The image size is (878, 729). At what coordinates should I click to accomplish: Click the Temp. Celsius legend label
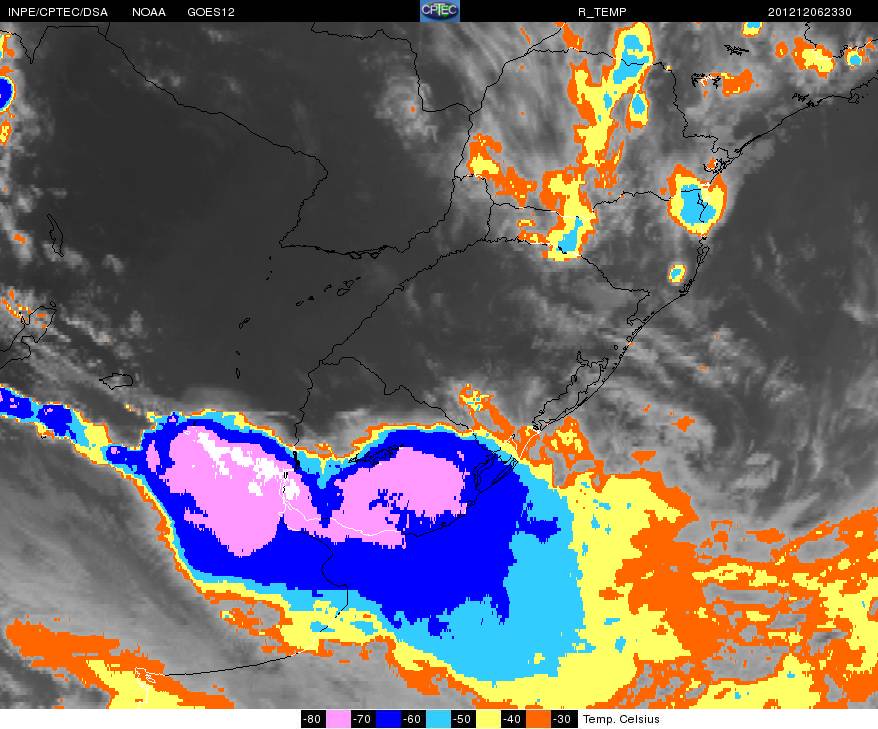621,719
